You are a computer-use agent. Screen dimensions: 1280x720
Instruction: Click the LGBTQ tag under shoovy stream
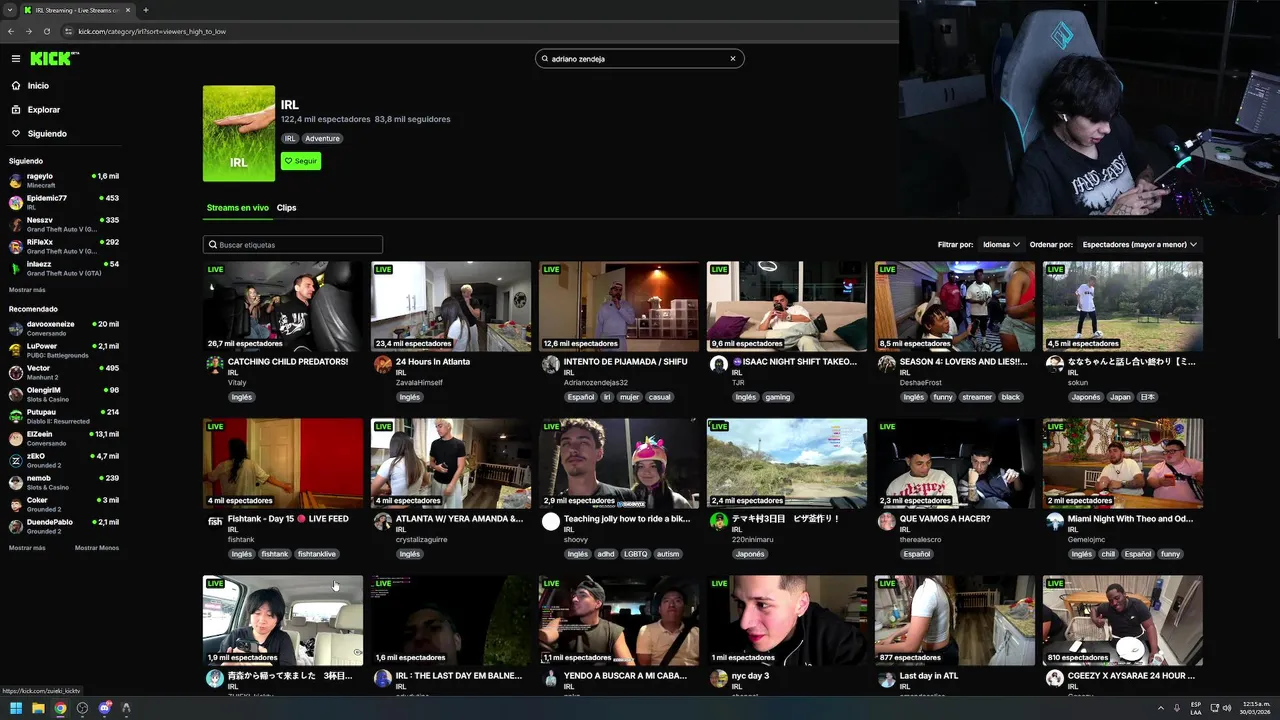pyautogui.click(x=636, y=554)
